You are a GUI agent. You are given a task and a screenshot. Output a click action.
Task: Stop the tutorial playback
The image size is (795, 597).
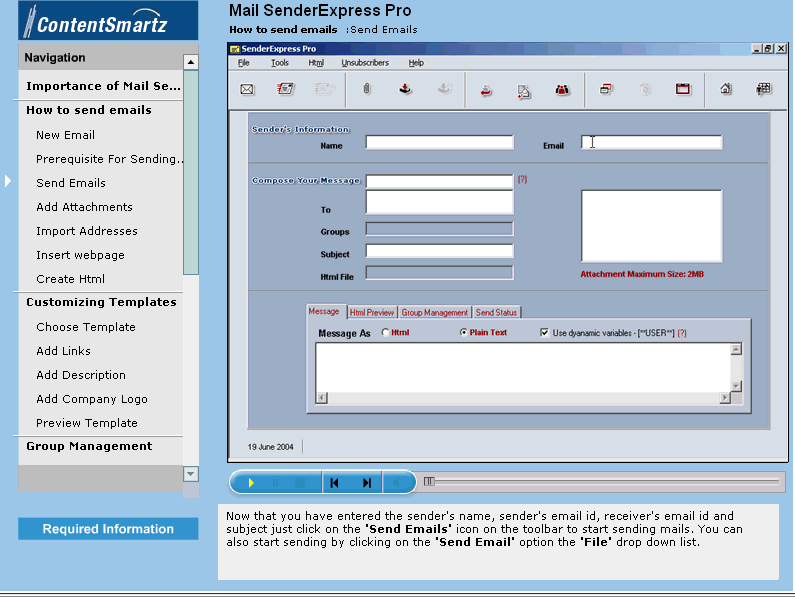300,483
